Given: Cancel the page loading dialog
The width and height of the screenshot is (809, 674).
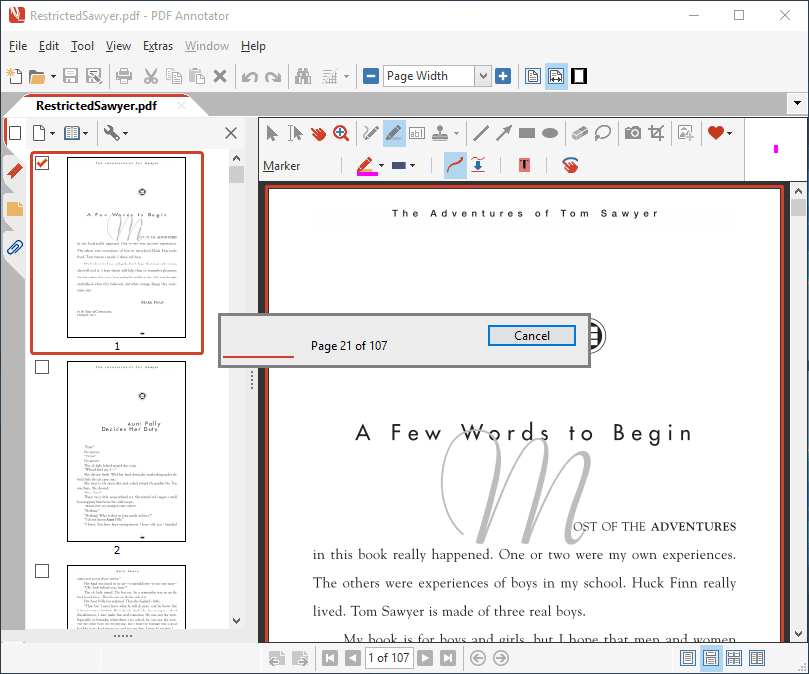Looking at the screenshot, I should coord(532,335).
